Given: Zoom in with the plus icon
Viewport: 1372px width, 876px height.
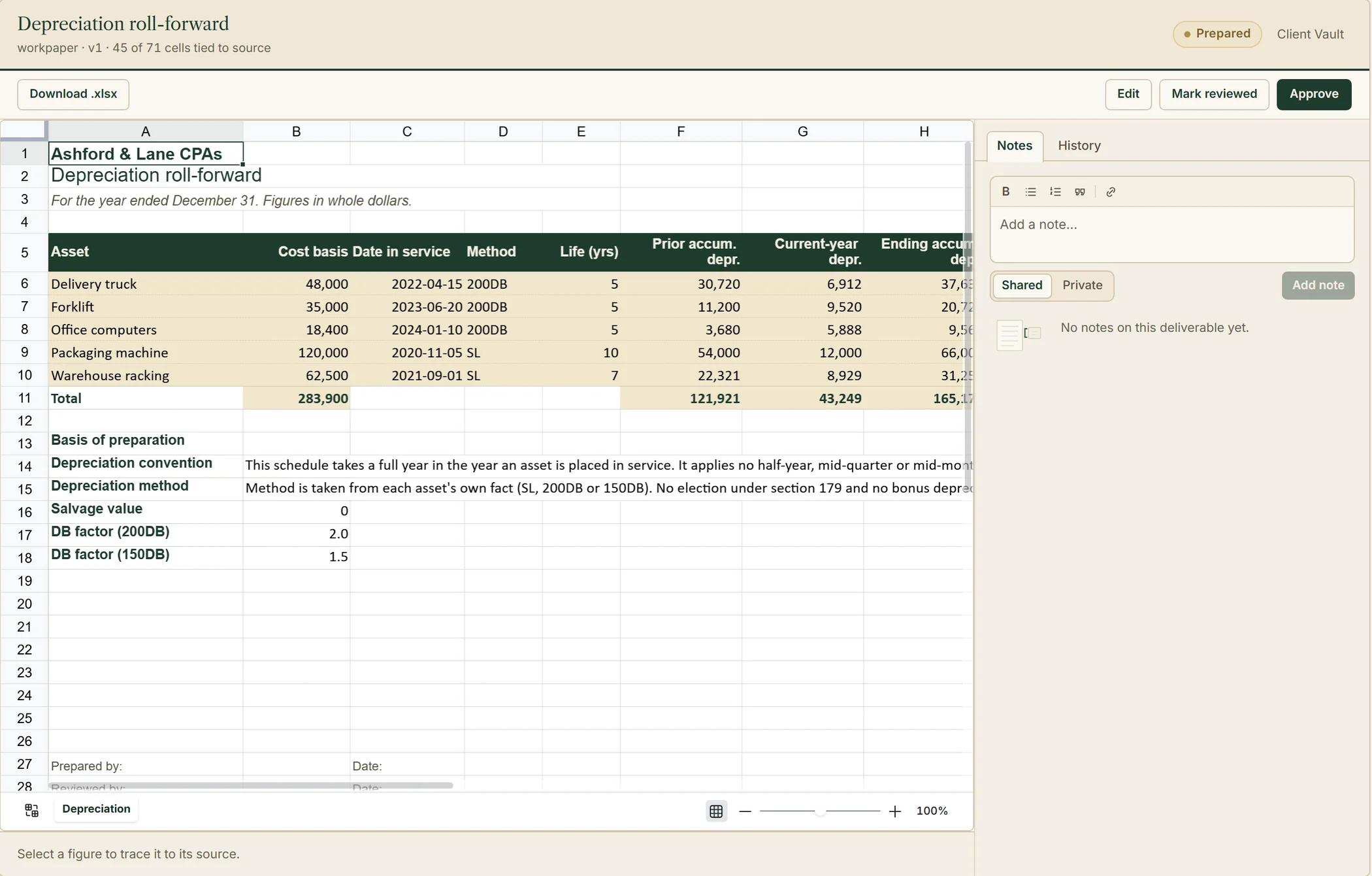Looking at the screenshot, I should 895,811.
